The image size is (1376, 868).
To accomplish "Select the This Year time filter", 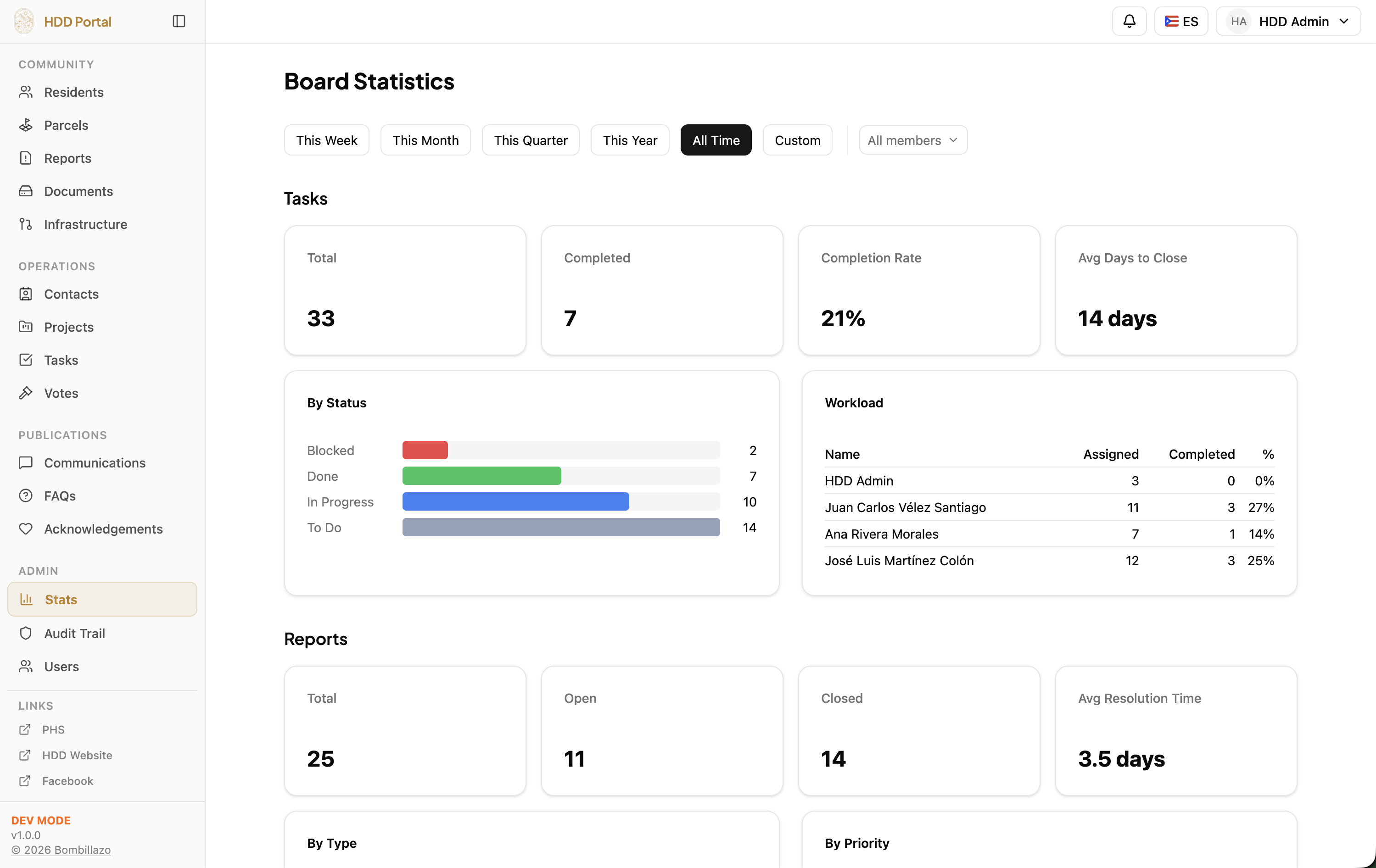I will 630,140.
